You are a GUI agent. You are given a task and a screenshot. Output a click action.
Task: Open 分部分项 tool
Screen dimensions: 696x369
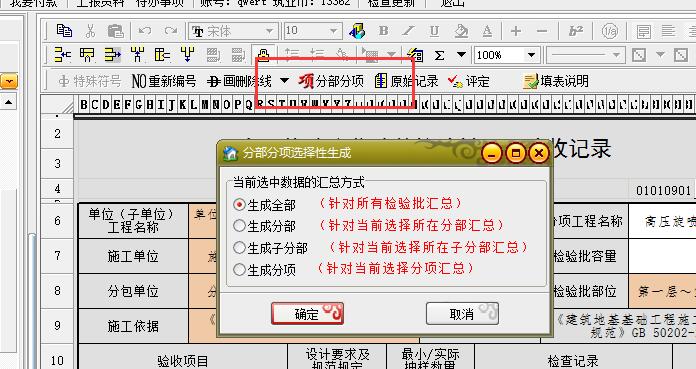(331, 81)
